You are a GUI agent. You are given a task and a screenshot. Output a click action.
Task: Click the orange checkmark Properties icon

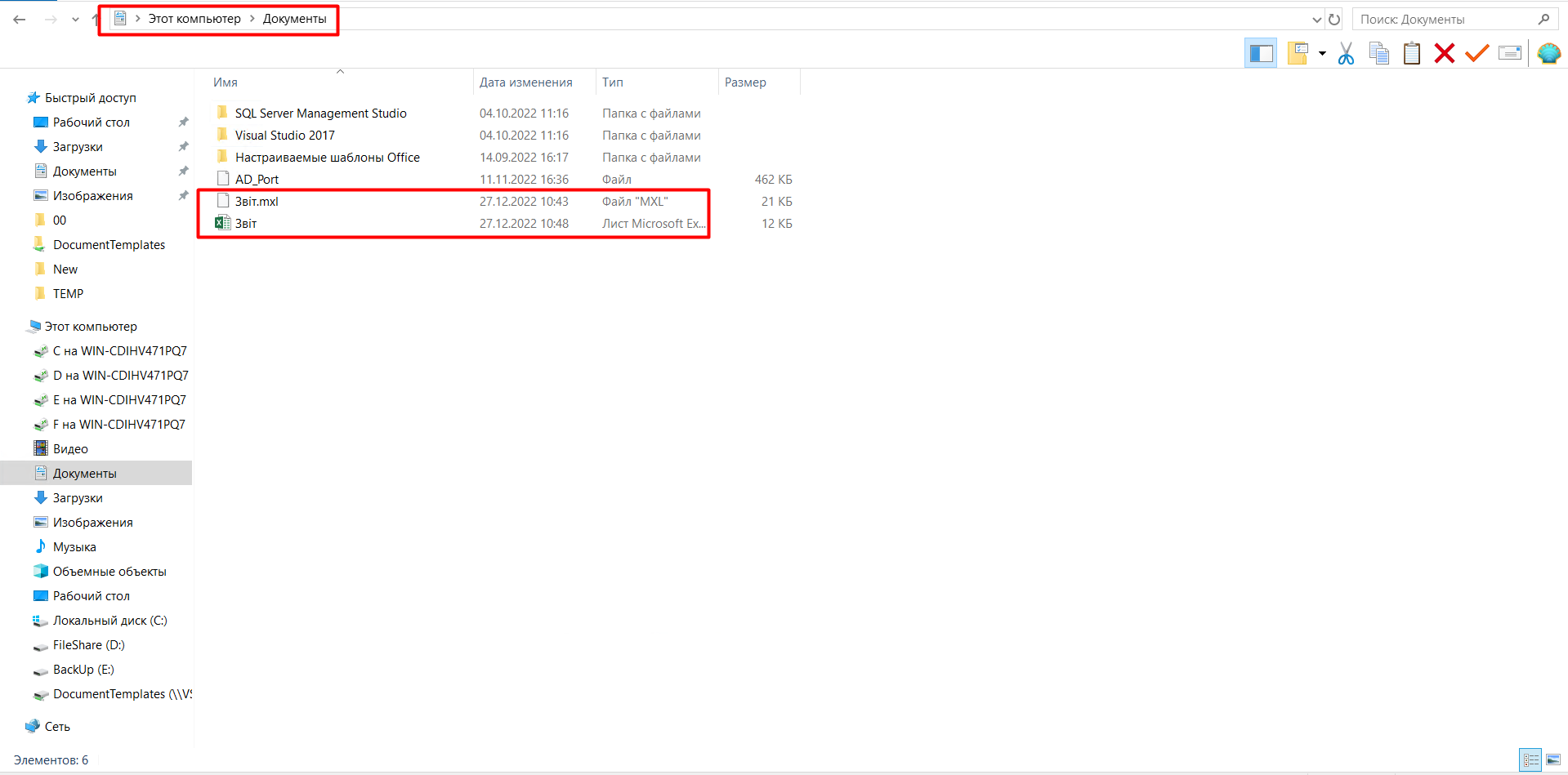(1476, 54)
